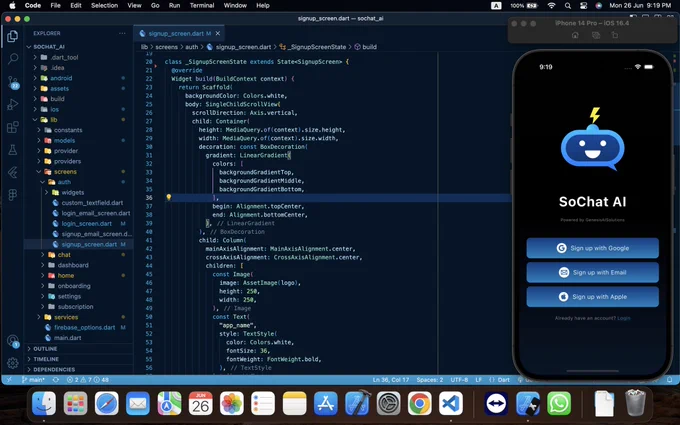Click _SignupScreenState in breadcrumb

pos(317,47)
